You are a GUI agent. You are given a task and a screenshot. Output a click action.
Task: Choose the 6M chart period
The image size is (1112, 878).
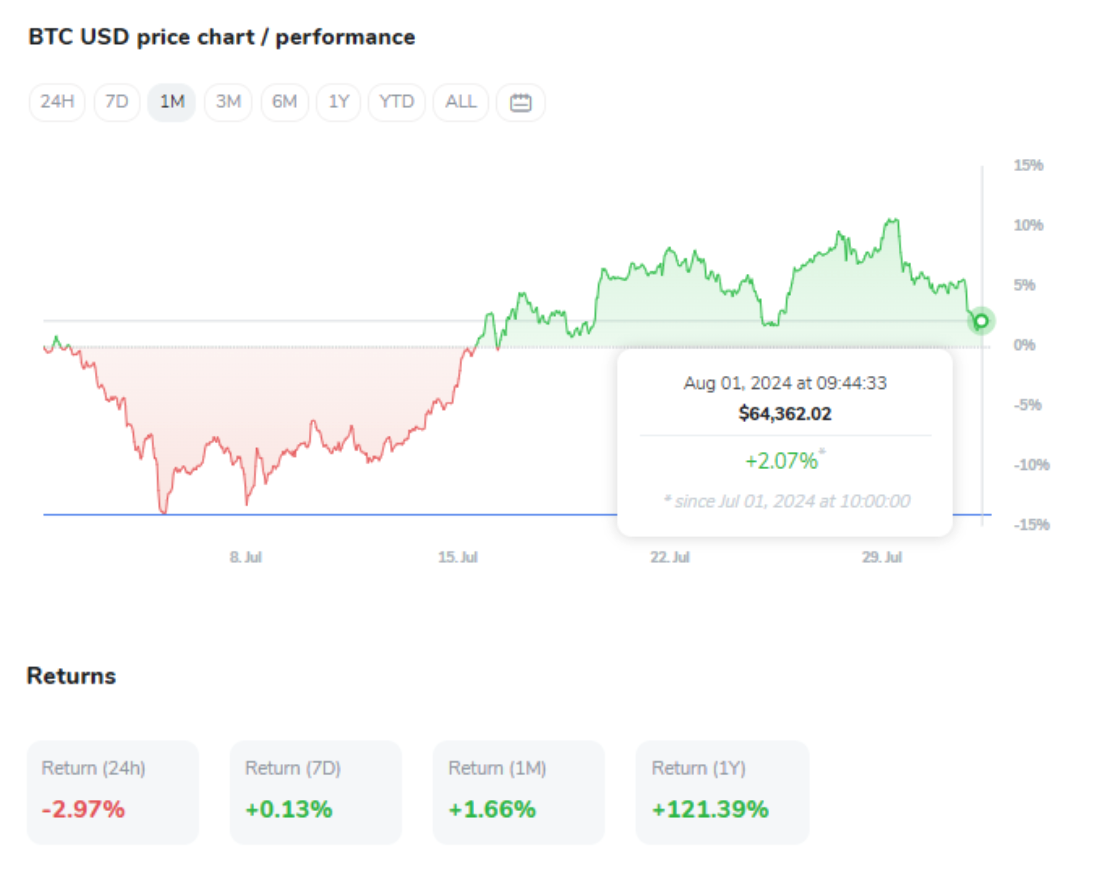click(x=285, y=102)
